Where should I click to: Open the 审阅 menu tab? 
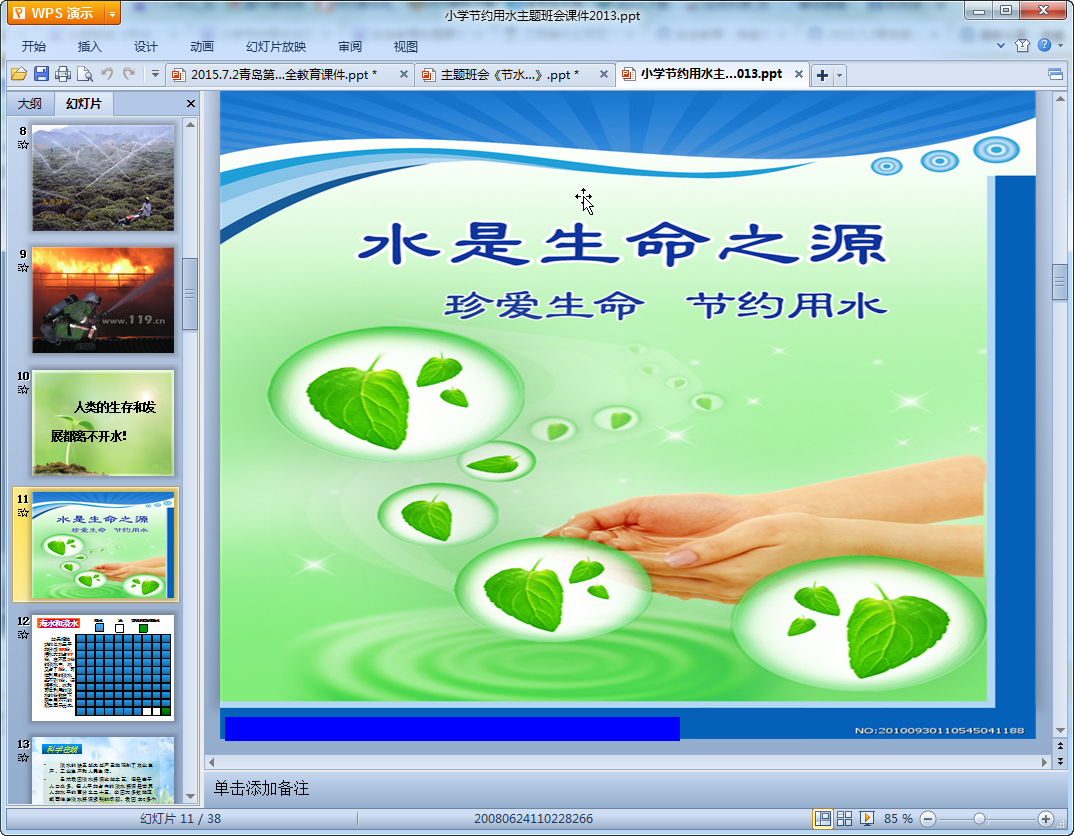[350, 47]
